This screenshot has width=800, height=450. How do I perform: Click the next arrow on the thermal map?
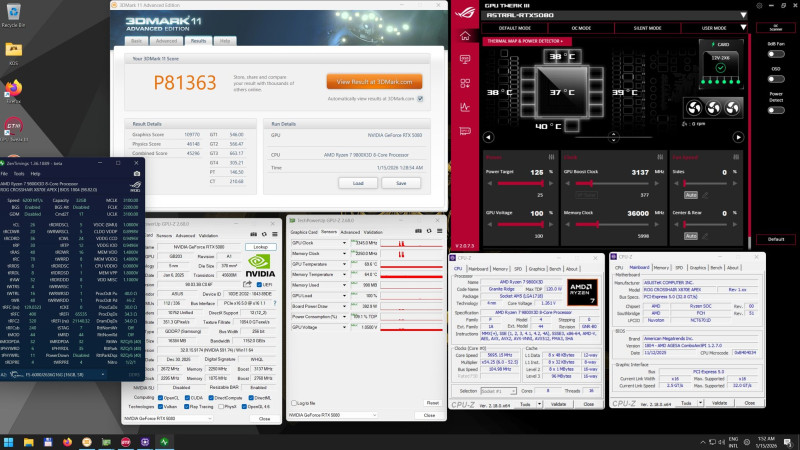(738, 137)
